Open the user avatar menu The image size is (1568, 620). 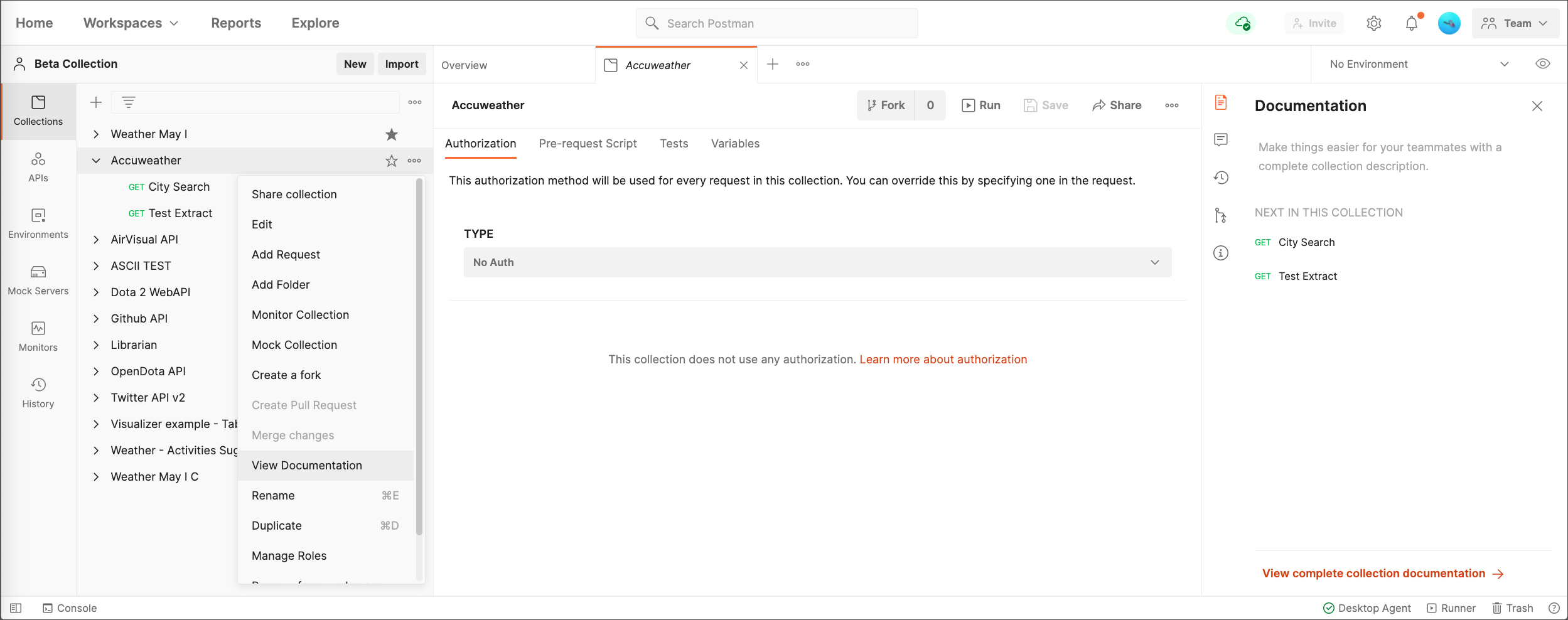[1449, 23]
